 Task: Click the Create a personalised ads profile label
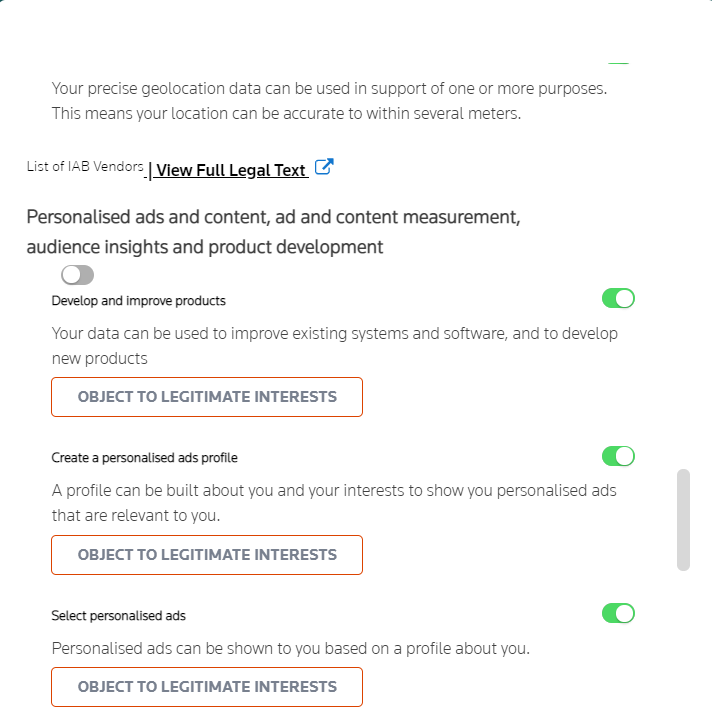click(145, 458)
